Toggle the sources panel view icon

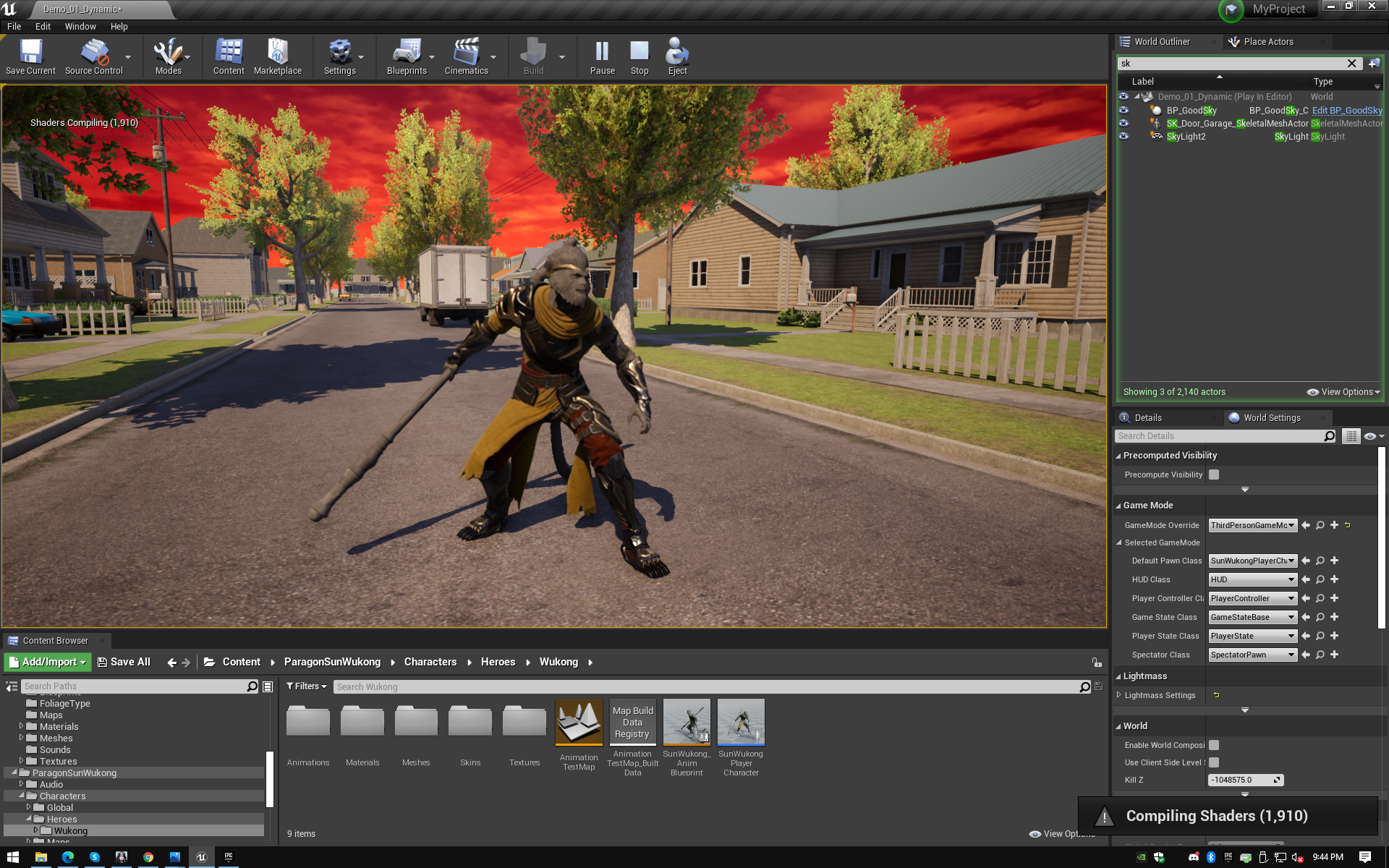(12, 686)
